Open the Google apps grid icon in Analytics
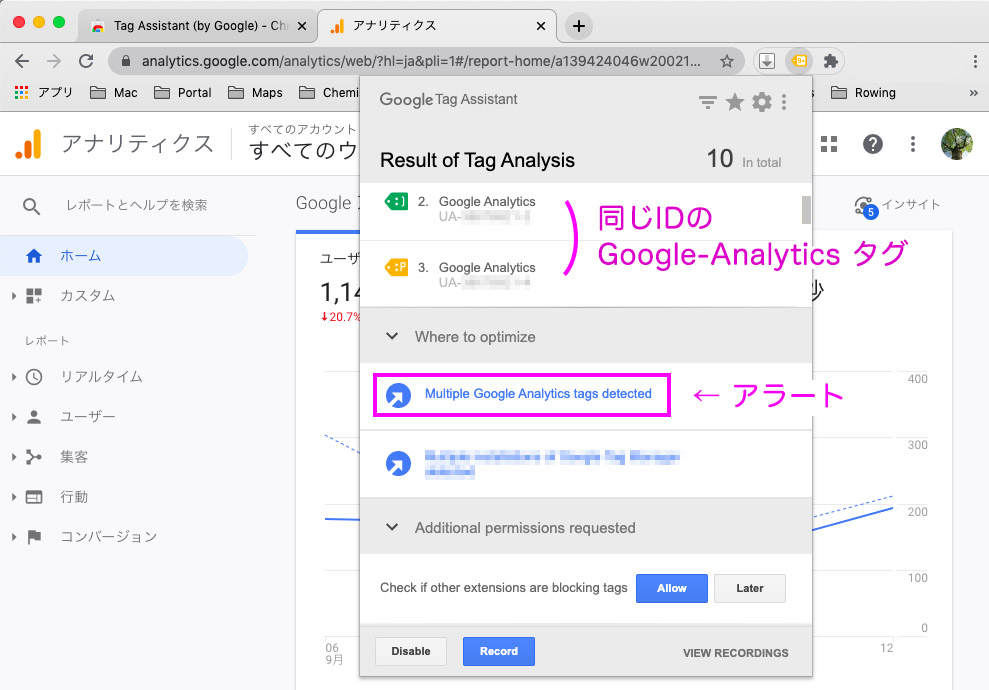Screen dimensions: 989x690 click(x=829, y=144)
